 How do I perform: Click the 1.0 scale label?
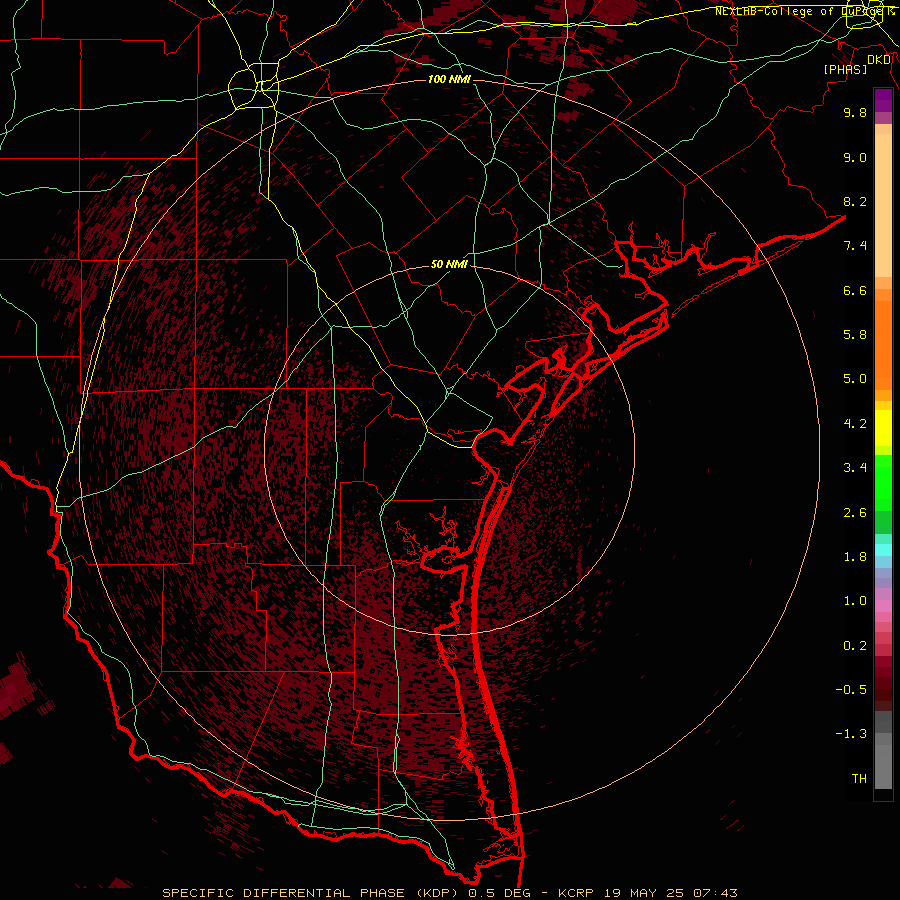point(855,601)
